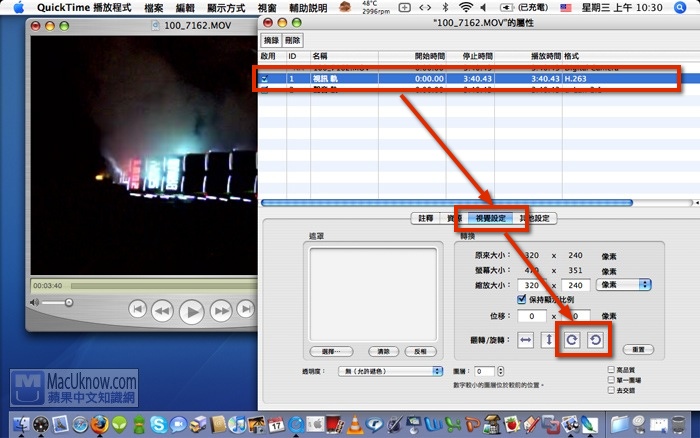Viewport: 700px width, 438px height.
Task: Enable the 高品質 checkbox
Action: tap(611, 370)
